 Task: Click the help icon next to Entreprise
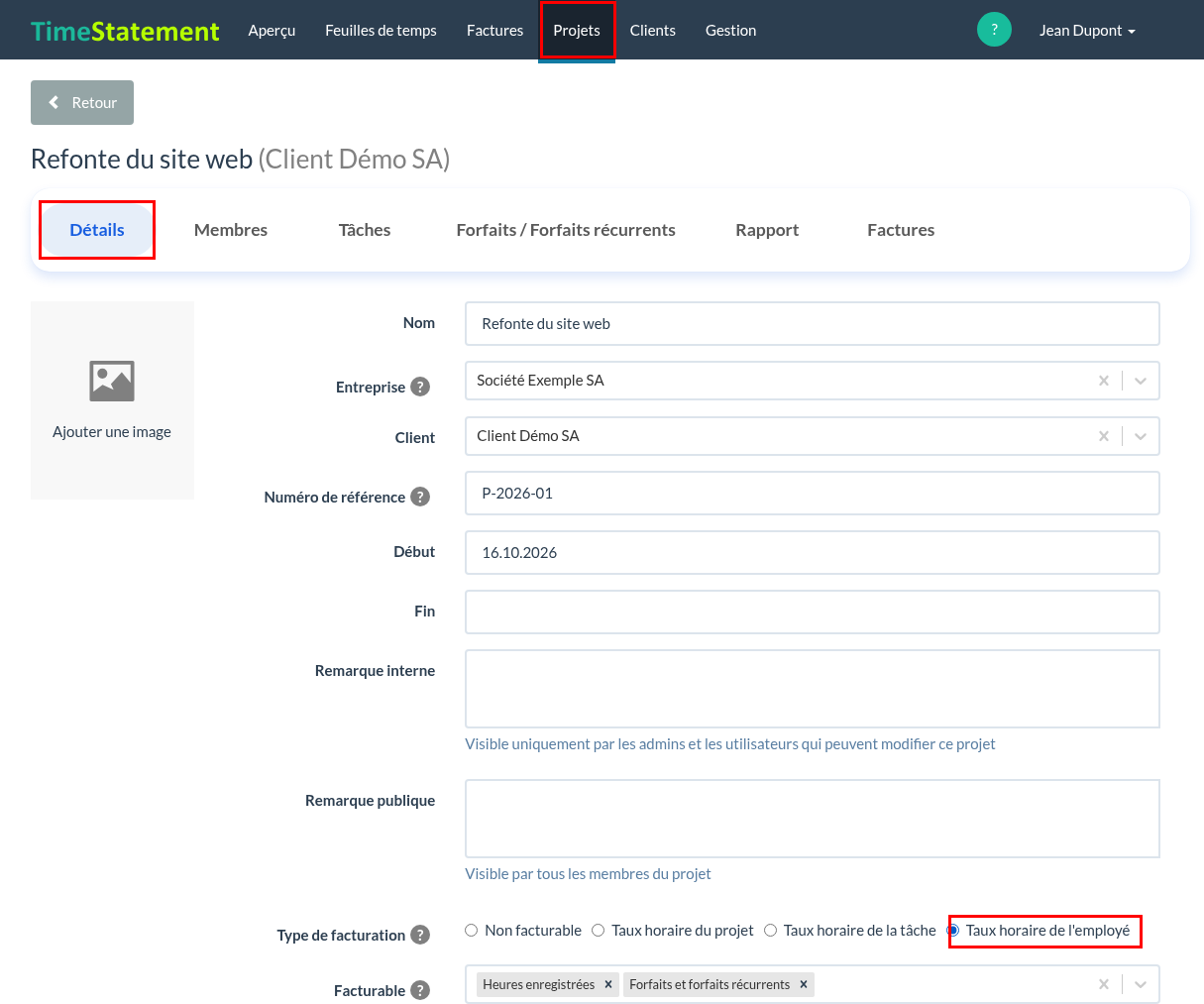pyautogui.click(x=420, y=387)
